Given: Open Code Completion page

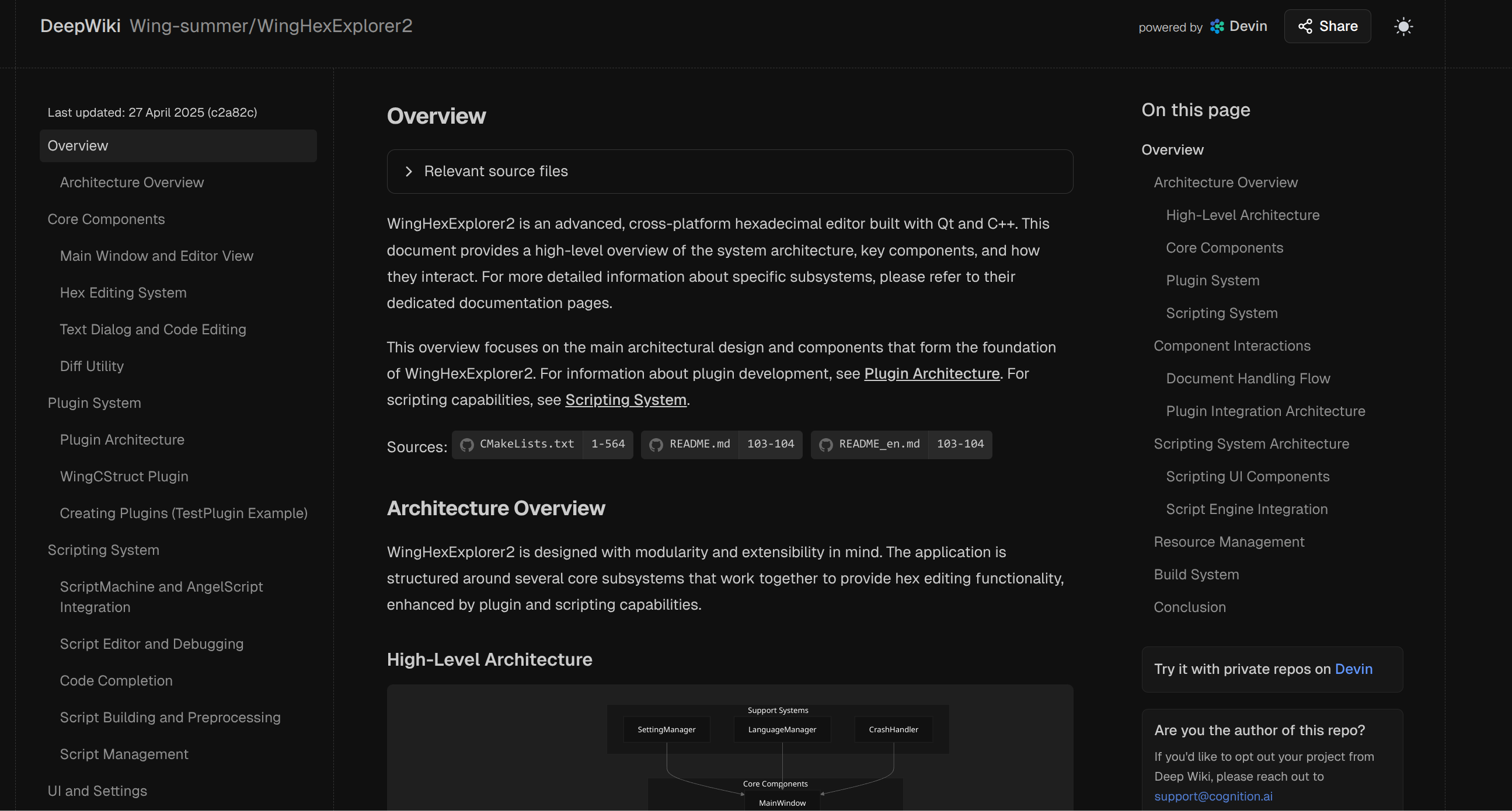Looking at the screenshot, I should (x=116, y=681).
